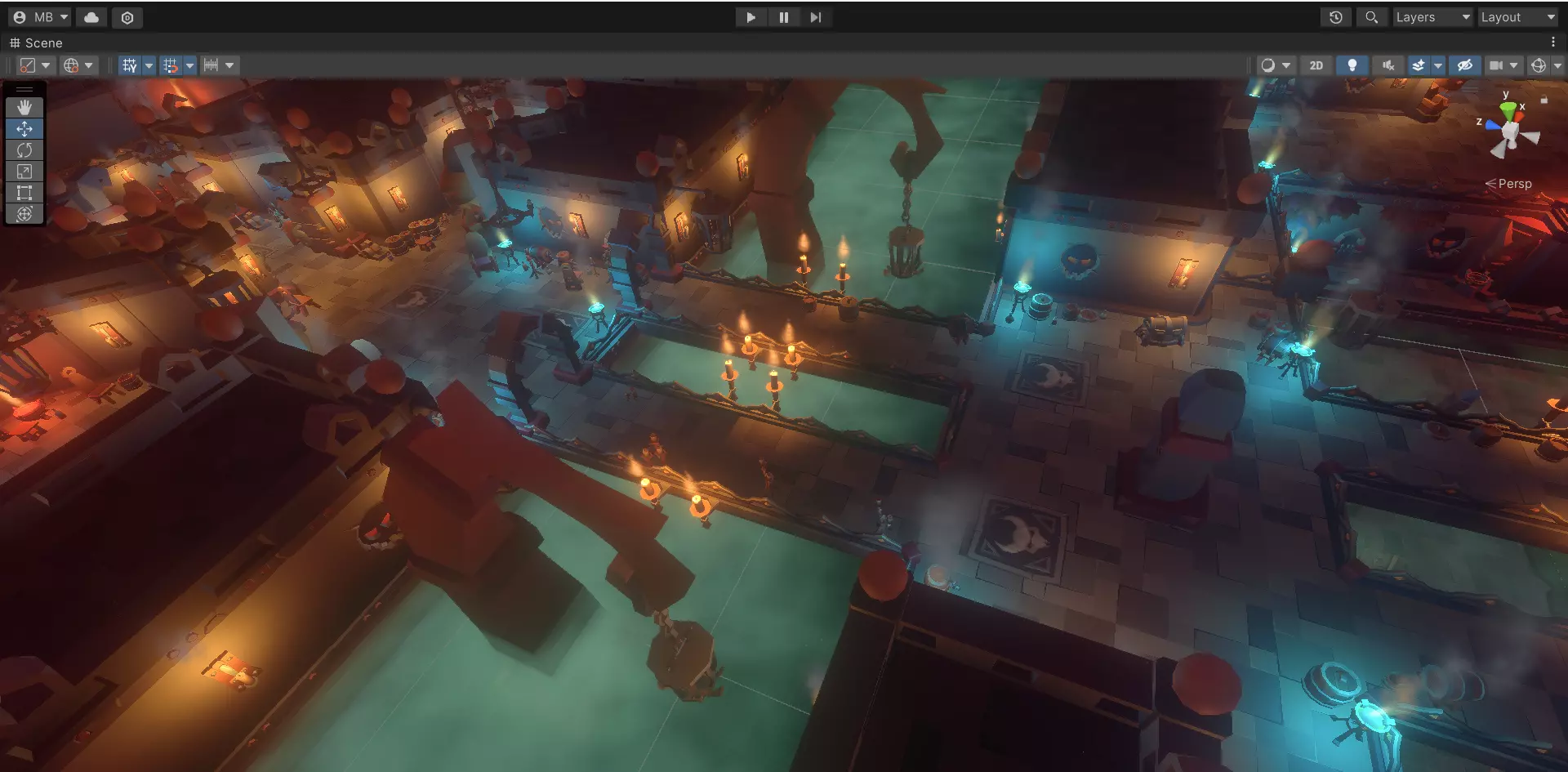Toggle hidden objects visibility
This screenshot has height=772, width=1568.
click(x=1465, y=65)
